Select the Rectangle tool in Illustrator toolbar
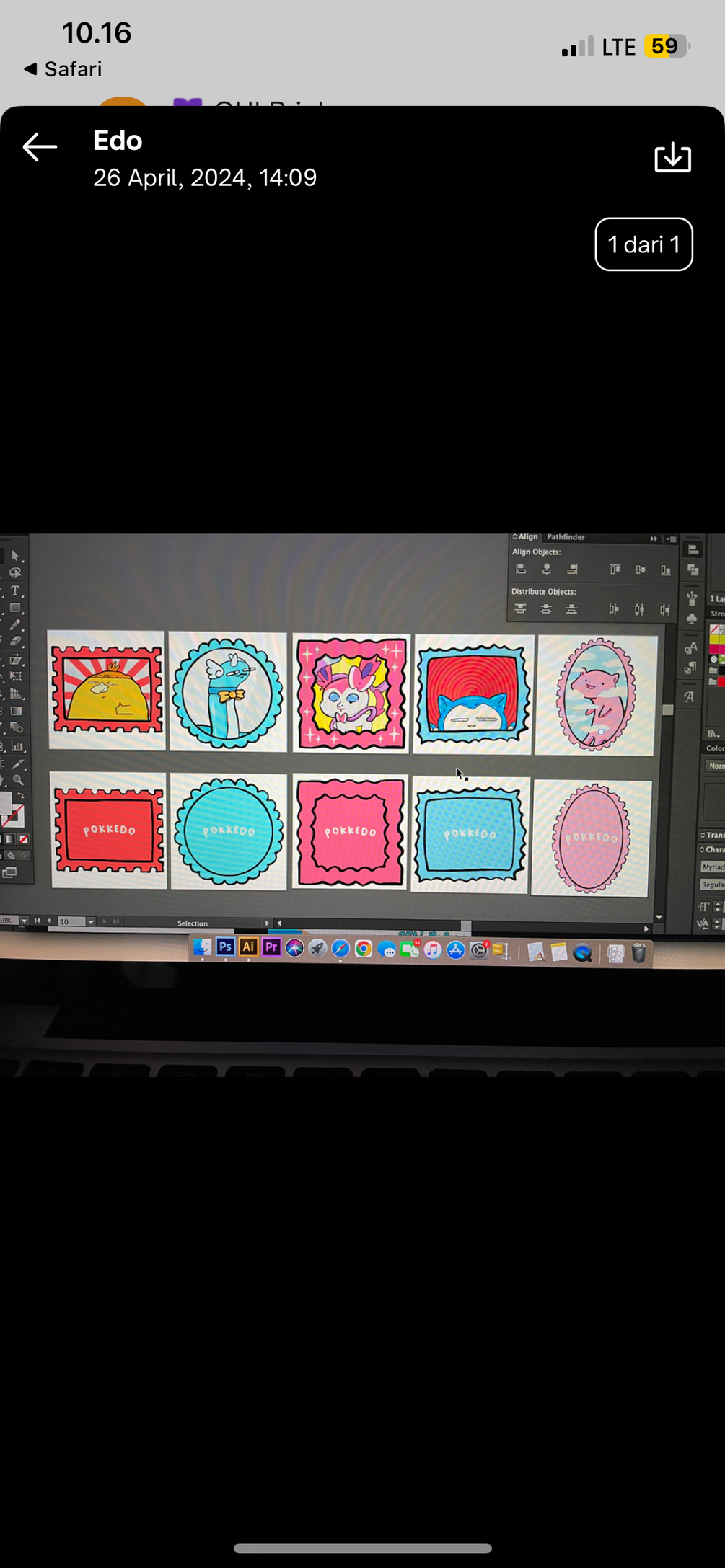The width and height of the screenshot is (725, 1568). pos(15,608)
